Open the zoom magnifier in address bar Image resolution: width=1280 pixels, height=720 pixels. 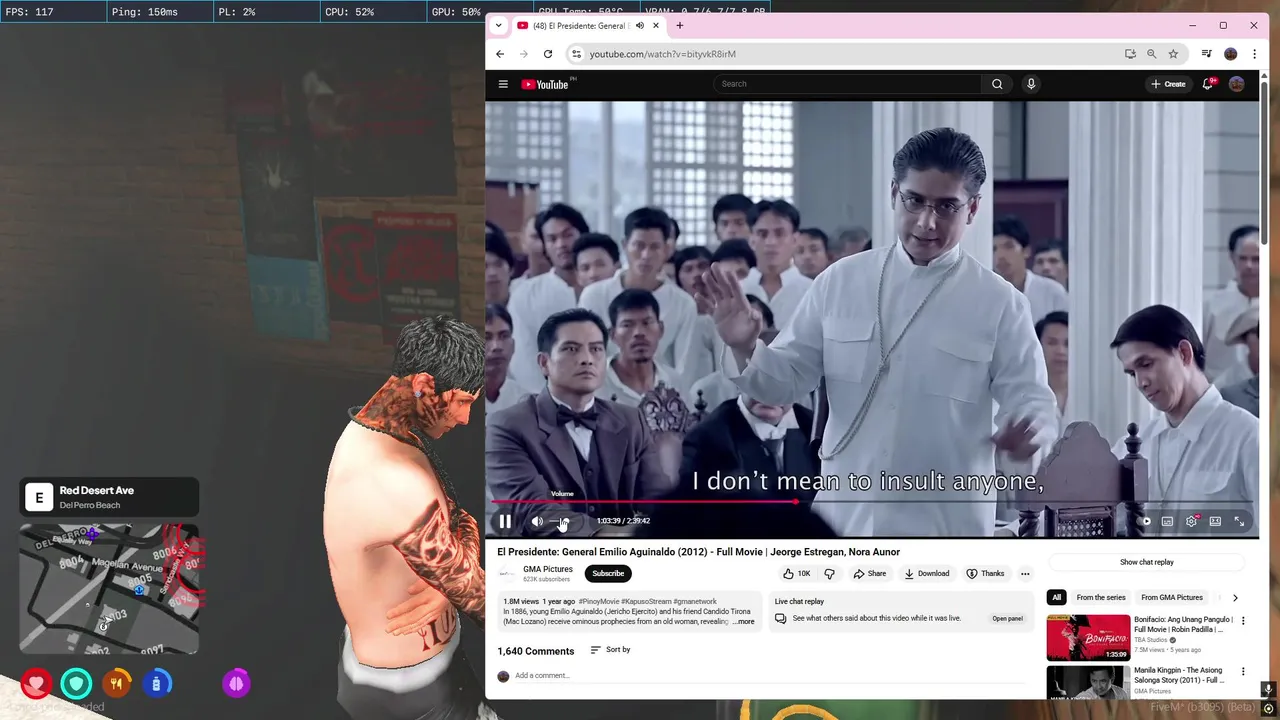(1152, 54)
